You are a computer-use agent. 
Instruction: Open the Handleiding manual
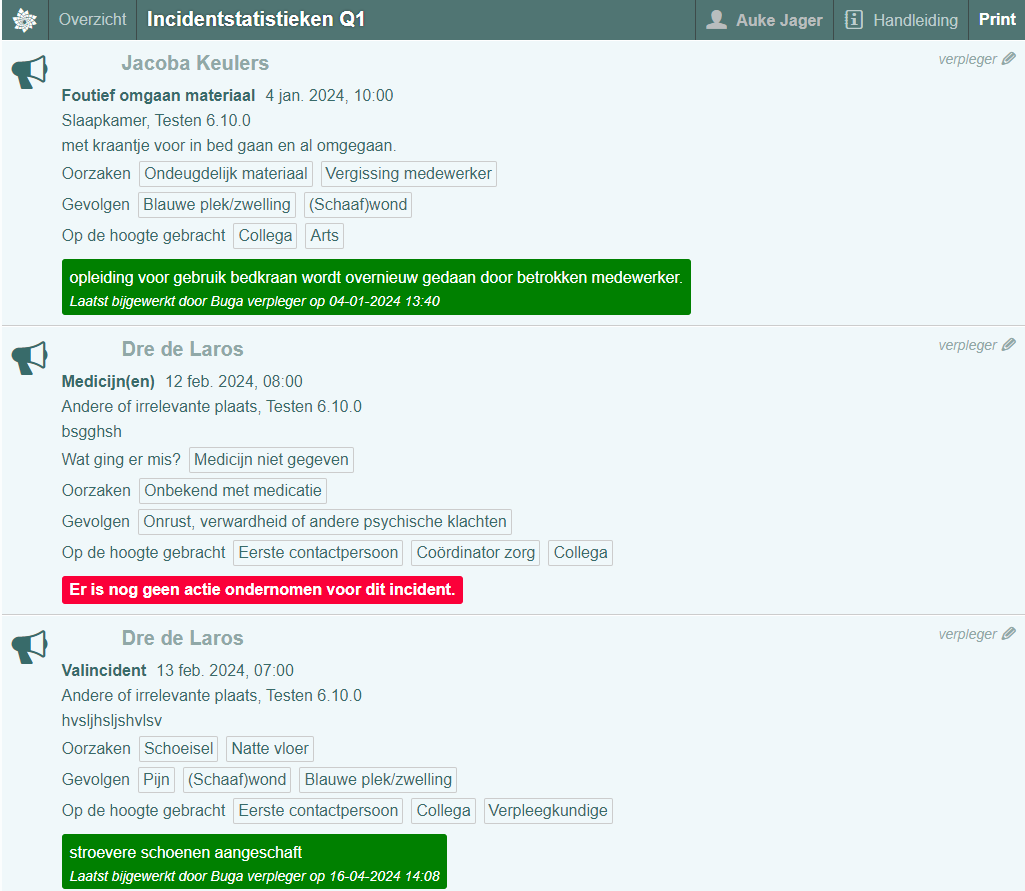[900, 20]
